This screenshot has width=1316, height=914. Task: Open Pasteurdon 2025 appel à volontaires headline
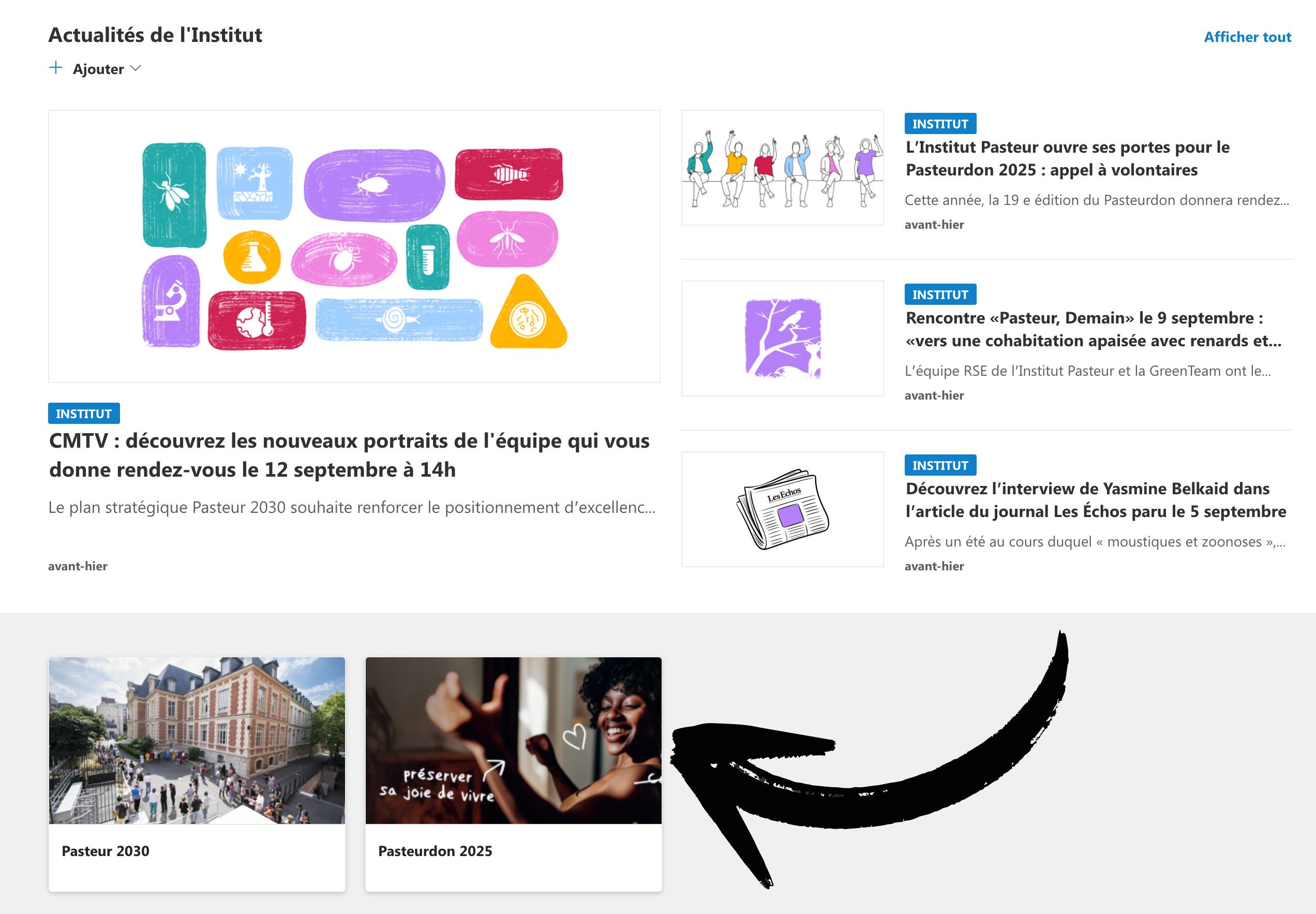coord(1068,159)
